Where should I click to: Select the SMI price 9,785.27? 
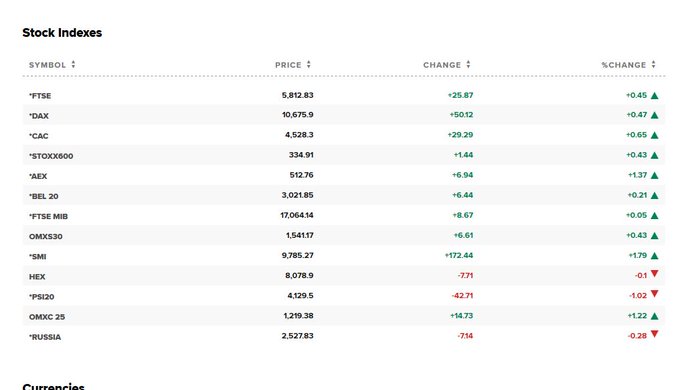pyautogui.click(x=298, y=256)
